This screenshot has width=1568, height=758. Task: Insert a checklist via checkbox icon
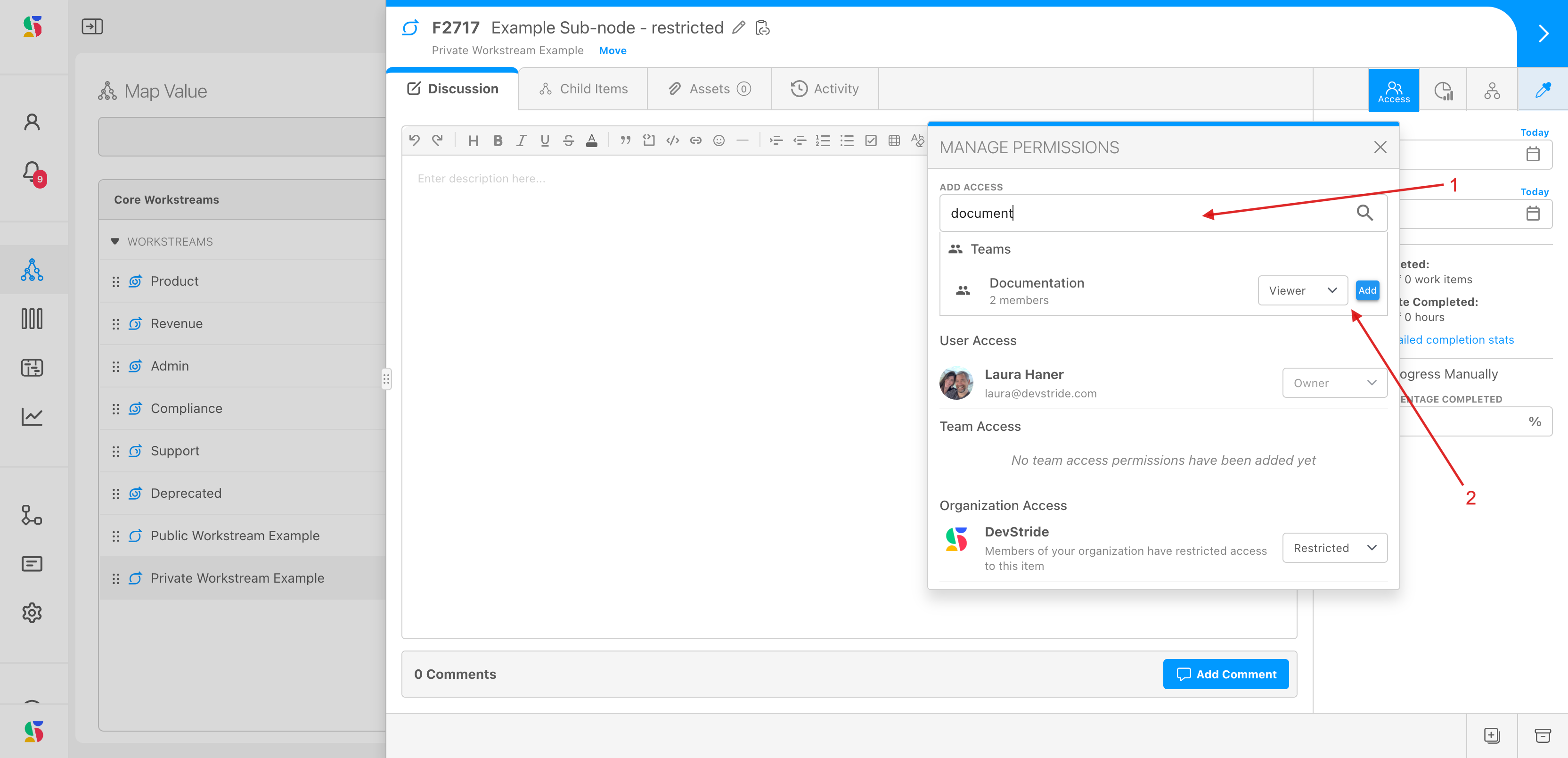pos(871,140)
